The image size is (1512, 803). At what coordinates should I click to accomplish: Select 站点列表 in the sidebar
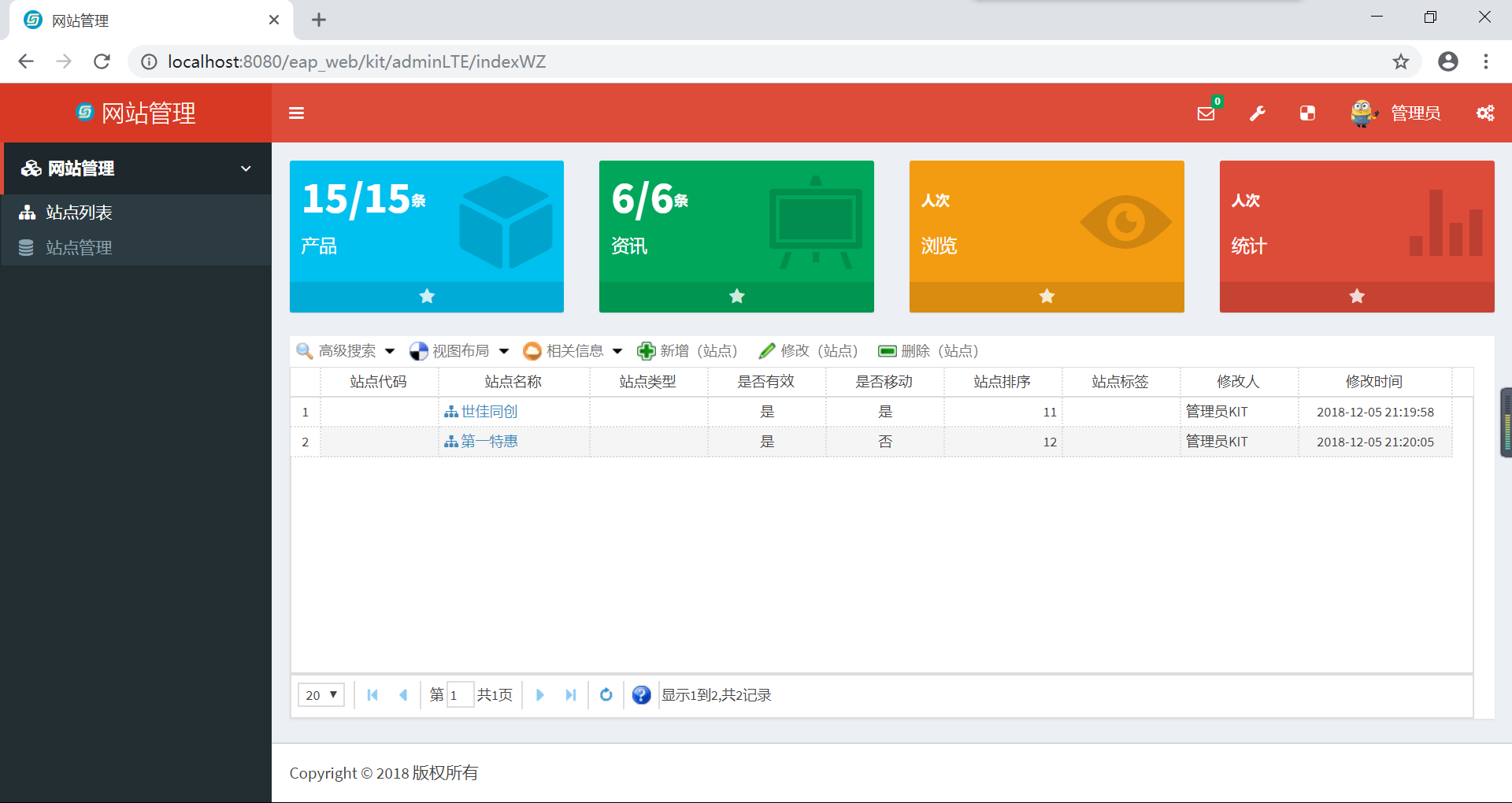pyautogui.click(x=79, y=213)
